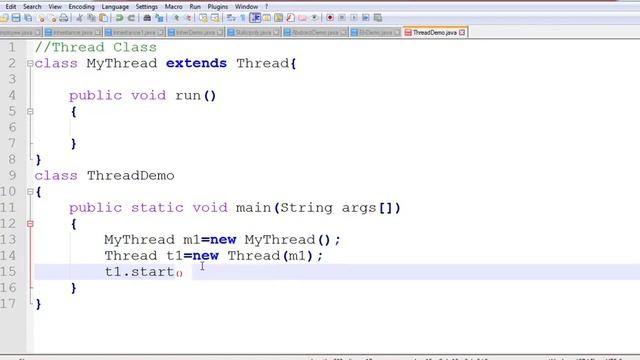This screenshot has height=360, width=640.
Task: Switch to the InherDemo.java tab
Action: [195, 32]
